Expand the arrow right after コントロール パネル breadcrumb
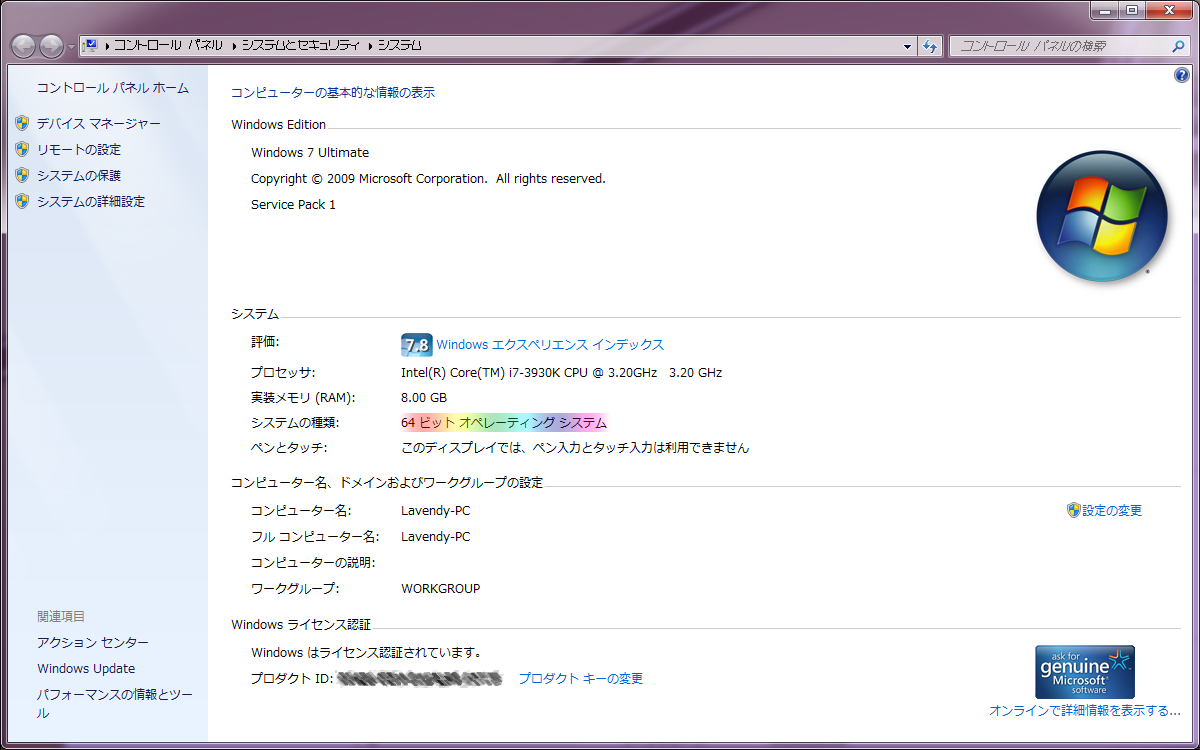The image size is (1200, 750). click(x=234, y=46)
